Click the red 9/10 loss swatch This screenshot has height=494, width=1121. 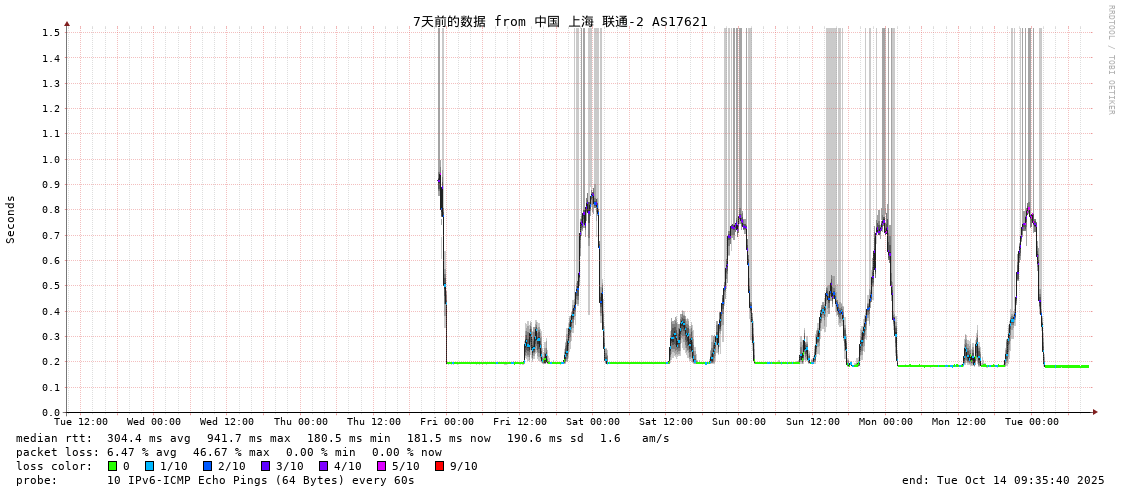pos(441,466)
